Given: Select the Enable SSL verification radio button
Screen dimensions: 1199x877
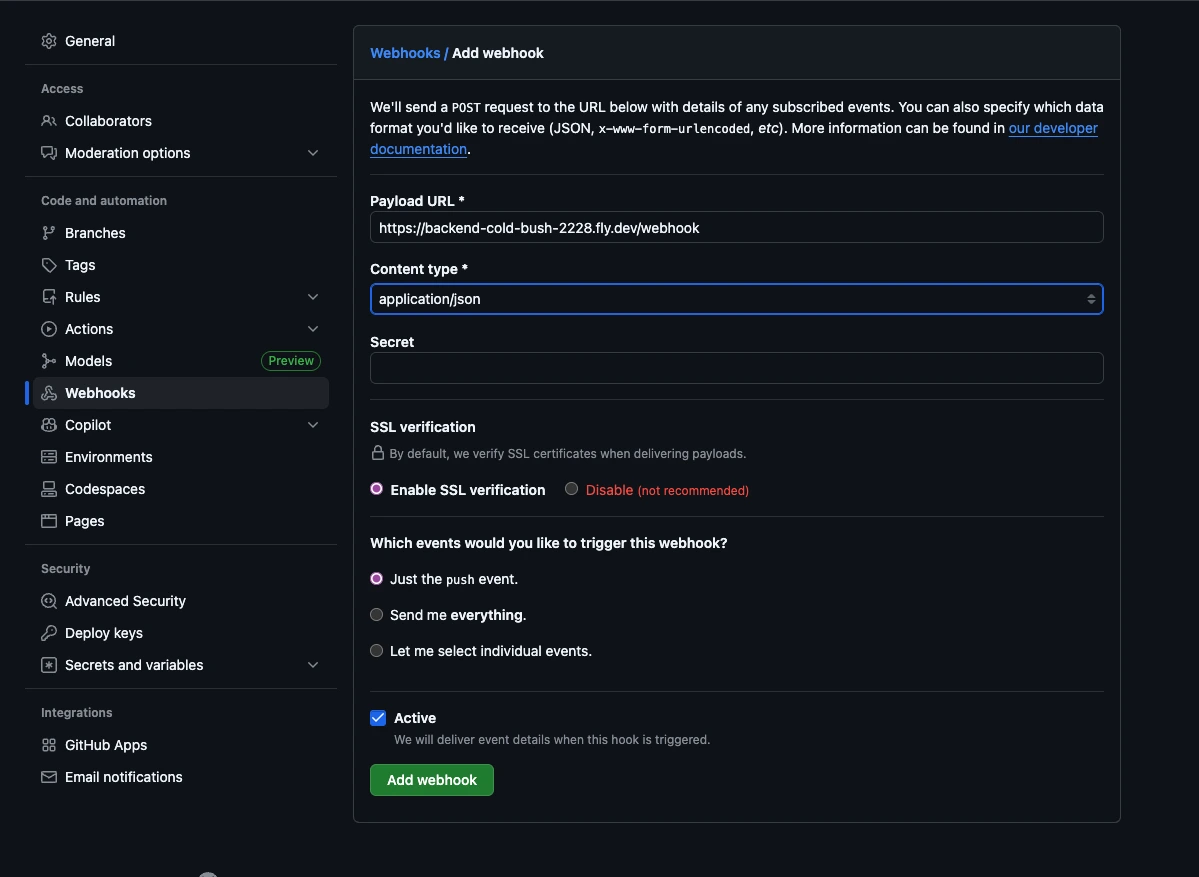Looking at the screenshot, I should point(376,489).
